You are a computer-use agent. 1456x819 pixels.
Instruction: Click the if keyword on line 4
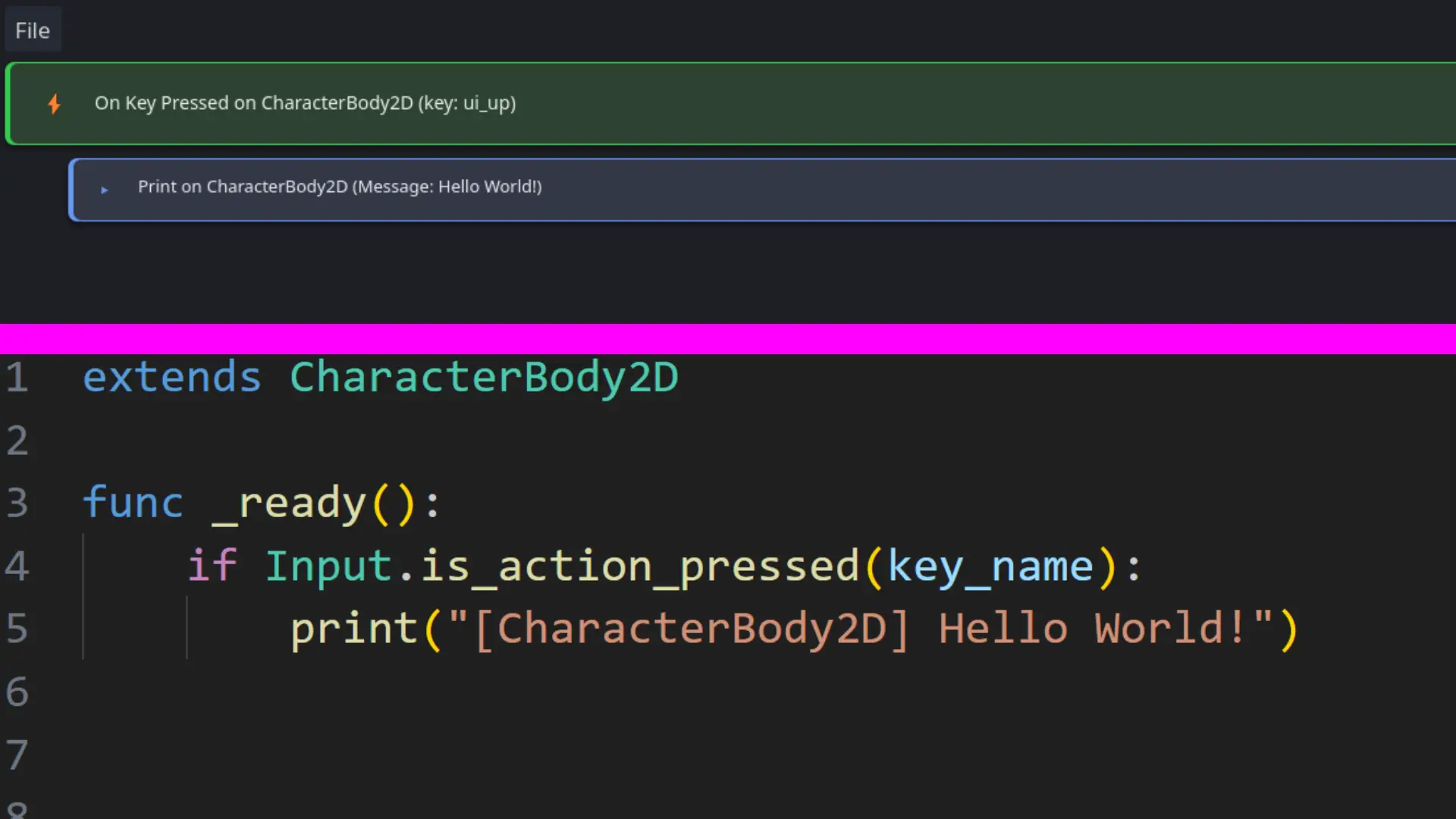212,565
